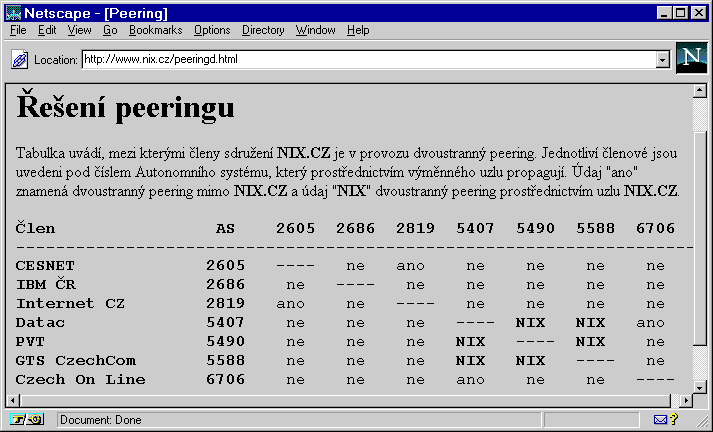Click the Netscape - [Peering] title bar text
The image size is (713, 432).
(x=96, y=13)
